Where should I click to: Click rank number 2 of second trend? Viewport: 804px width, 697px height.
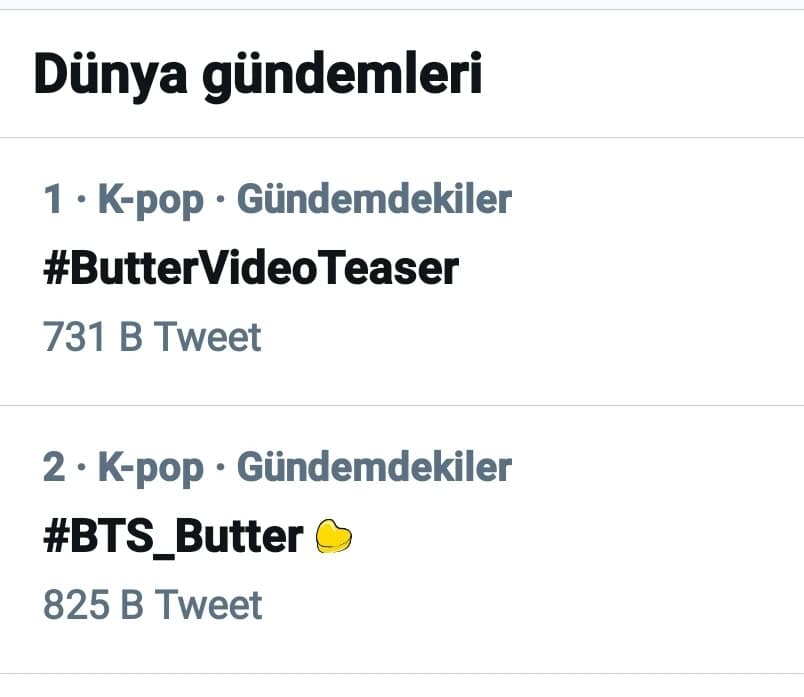coord(54,467)
